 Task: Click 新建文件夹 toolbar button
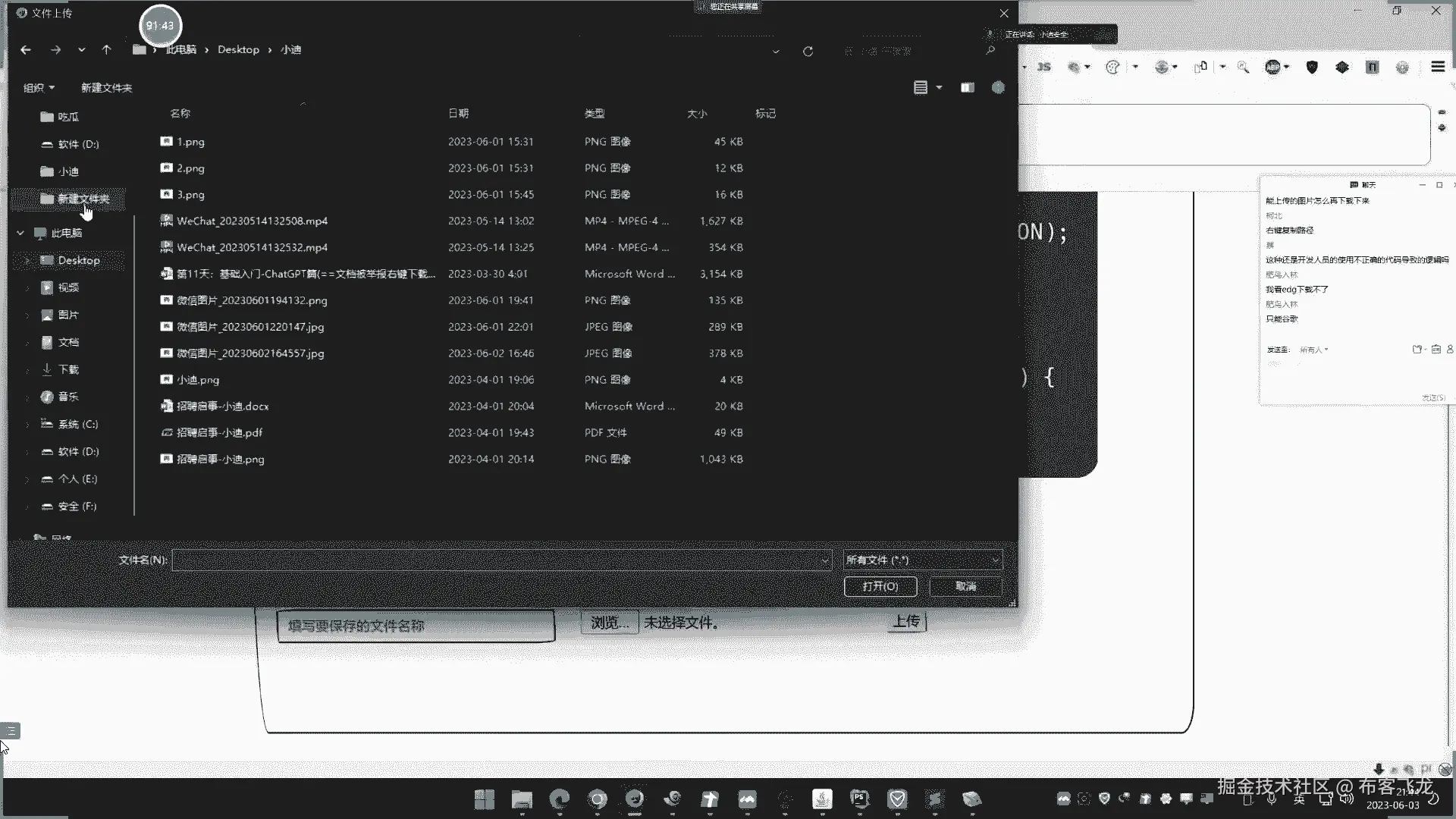(x=106, y=88)
